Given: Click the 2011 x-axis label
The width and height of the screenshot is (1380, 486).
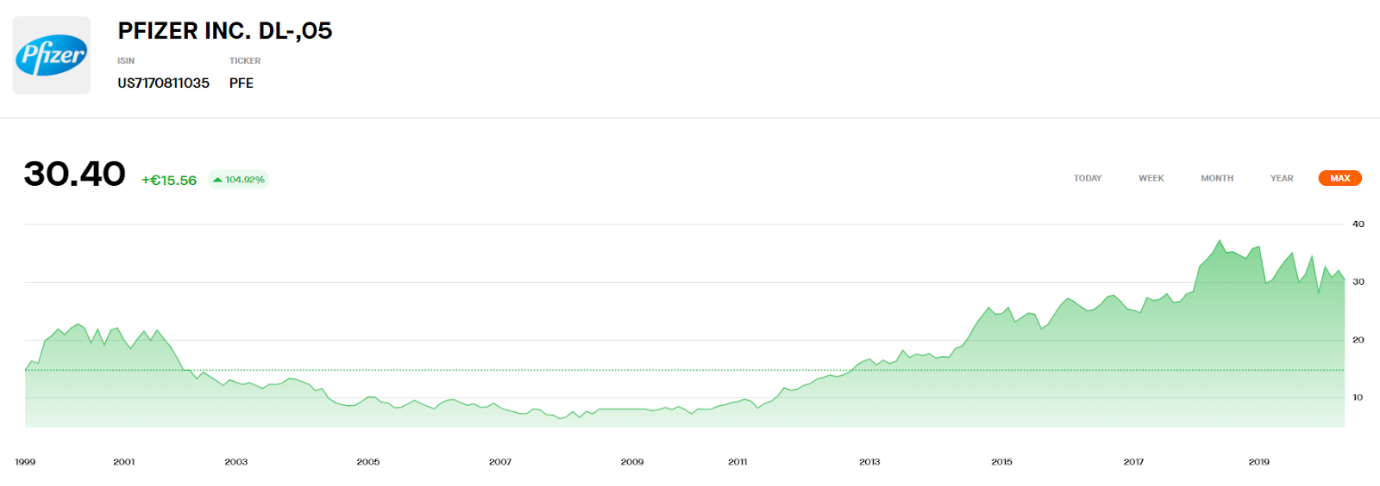Looking at the screenshot, I should [x=737, y=462].
